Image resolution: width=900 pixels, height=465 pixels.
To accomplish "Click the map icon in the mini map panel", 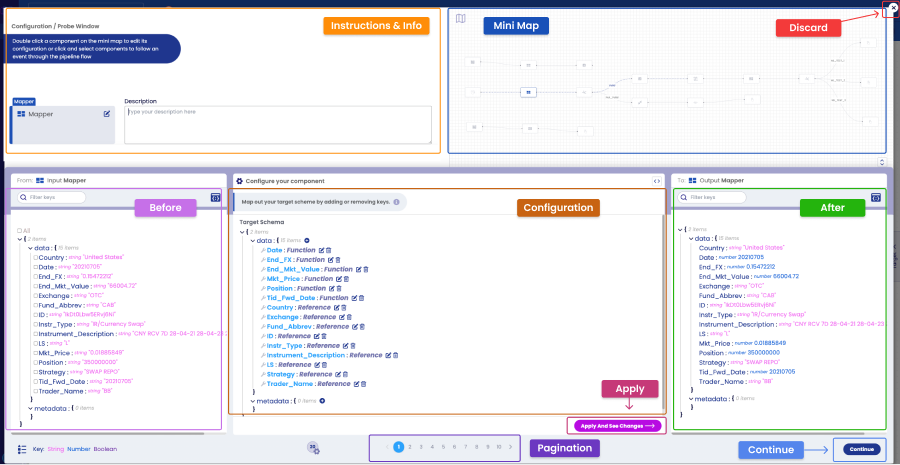I will 460,18.
